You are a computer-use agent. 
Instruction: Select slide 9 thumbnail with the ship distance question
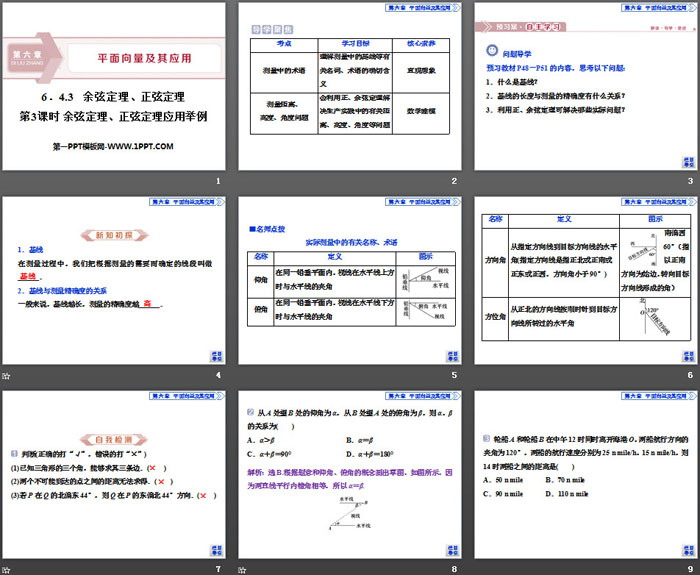(586, 475)
